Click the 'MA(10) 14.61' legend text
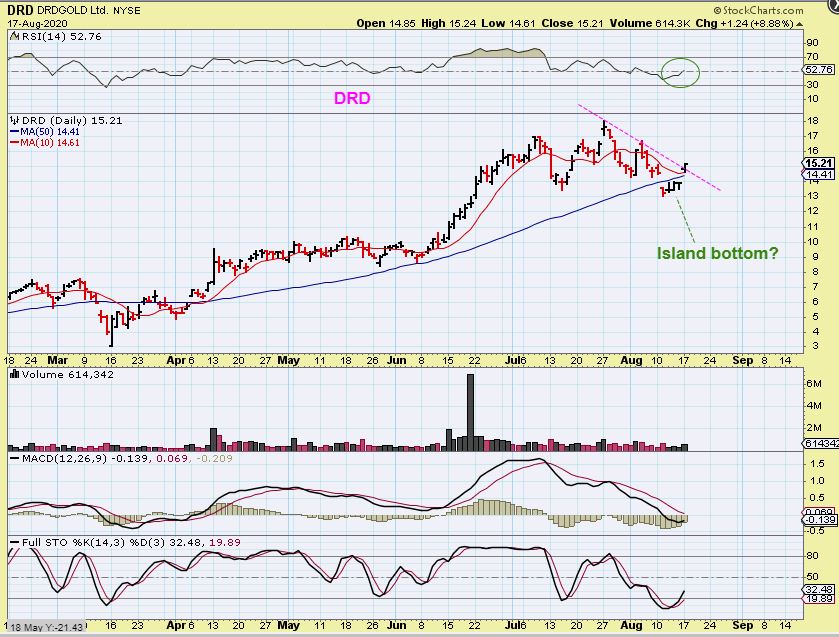 click(50, 143)
